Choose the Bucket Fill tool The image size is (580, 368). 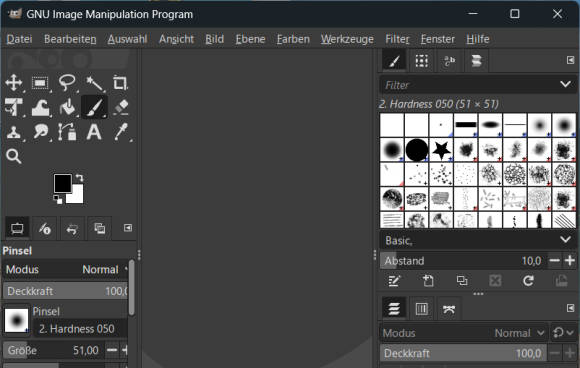(x=67, y=107)
